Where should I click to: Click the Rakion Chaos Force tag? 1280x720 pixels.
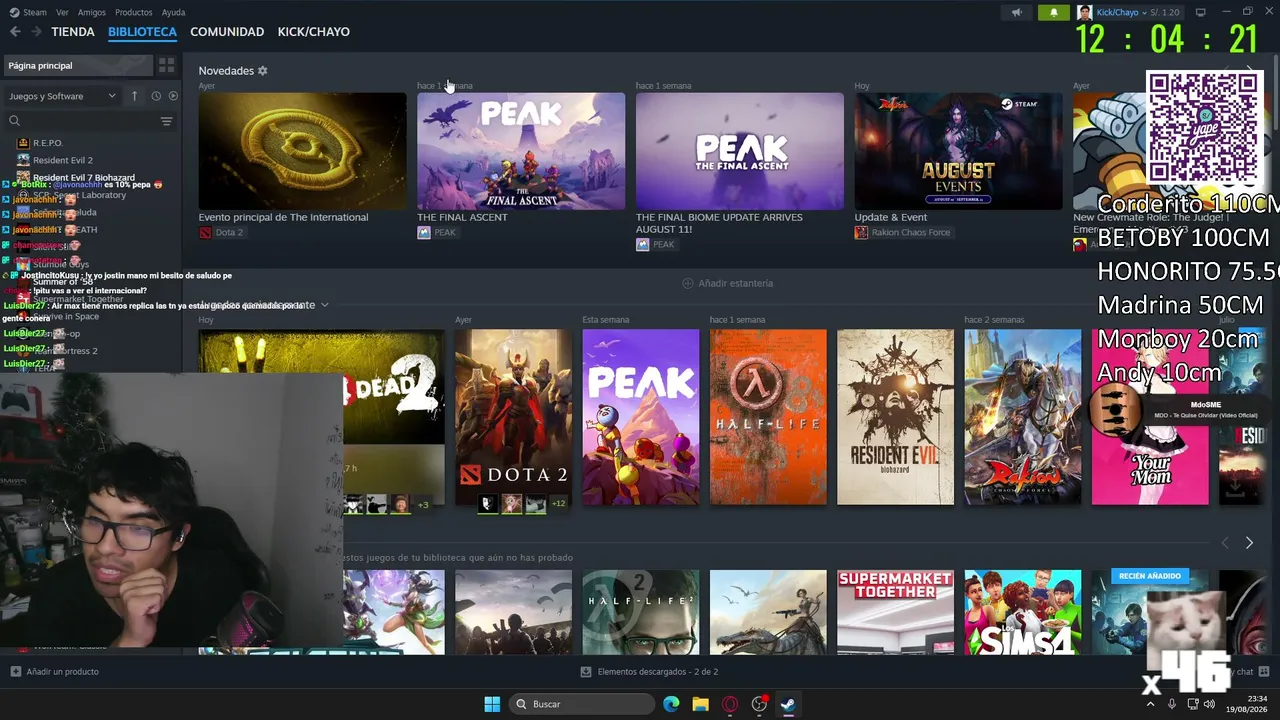point(903,232)
